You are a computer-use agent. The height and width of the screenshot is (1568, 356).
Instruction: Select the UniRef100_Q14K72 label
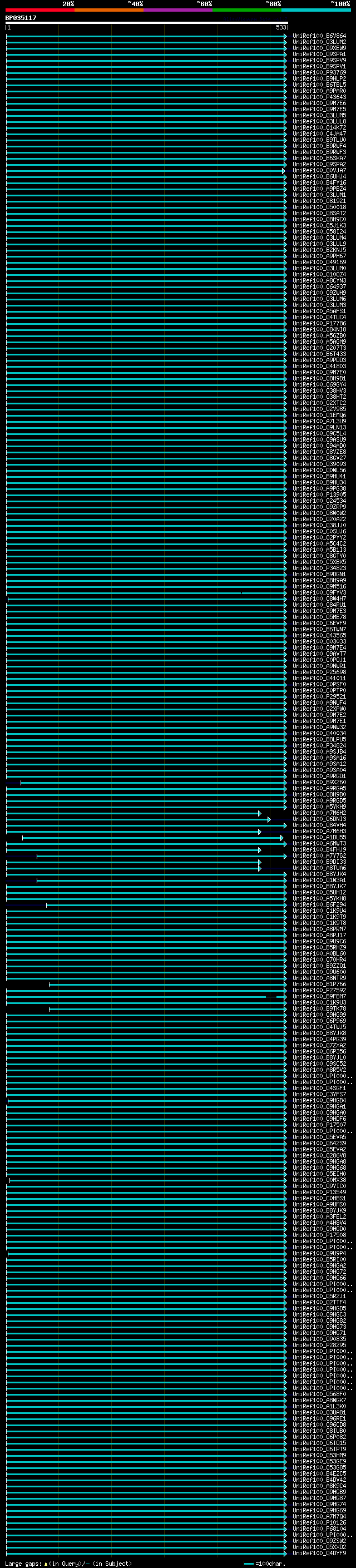click(x=319, y=128)
